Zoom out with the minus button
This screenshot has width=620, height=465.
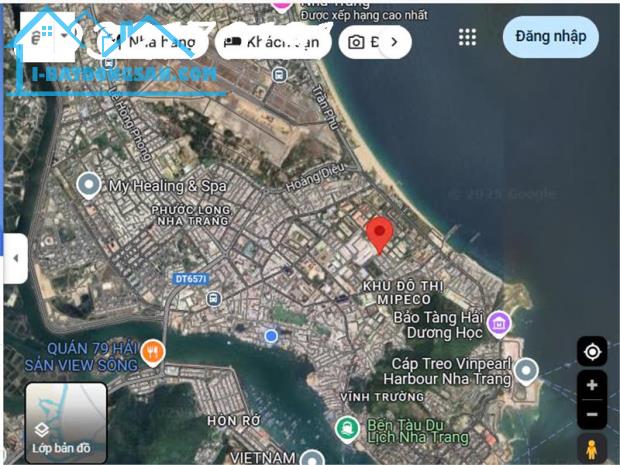coord(592,414)
